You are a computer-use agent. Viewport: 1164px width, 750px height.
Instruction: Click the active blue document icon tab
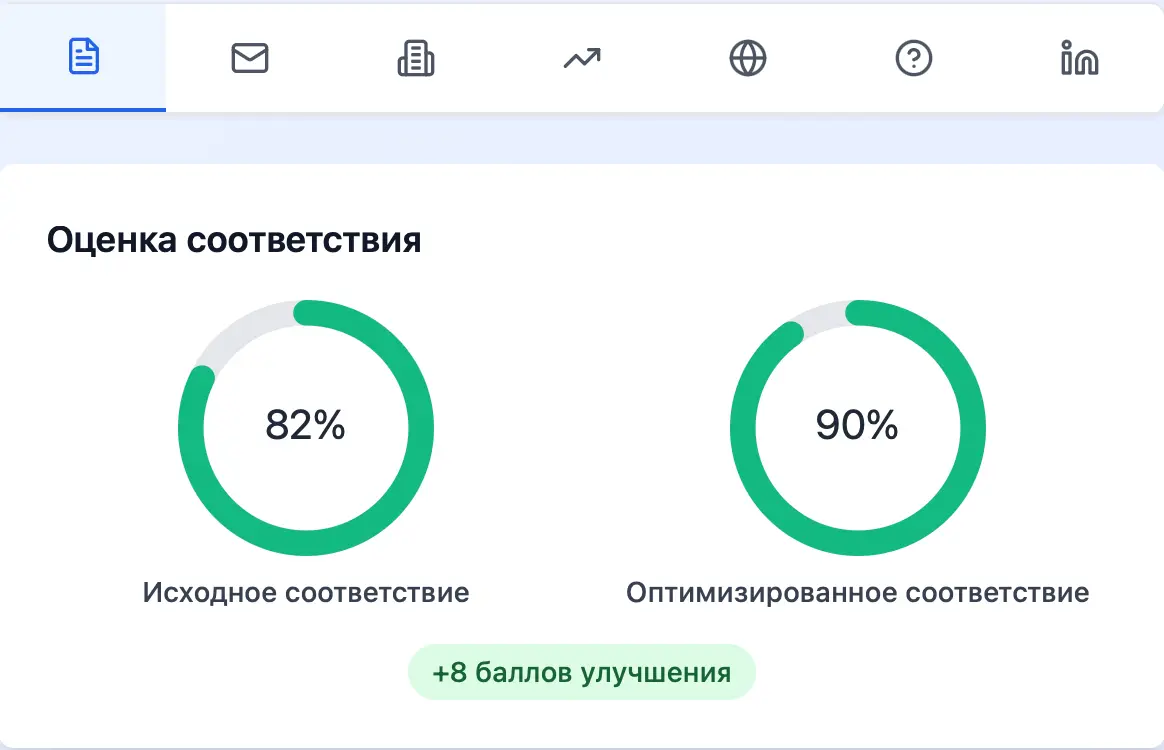pyautogui.click(x=83, y=57)
